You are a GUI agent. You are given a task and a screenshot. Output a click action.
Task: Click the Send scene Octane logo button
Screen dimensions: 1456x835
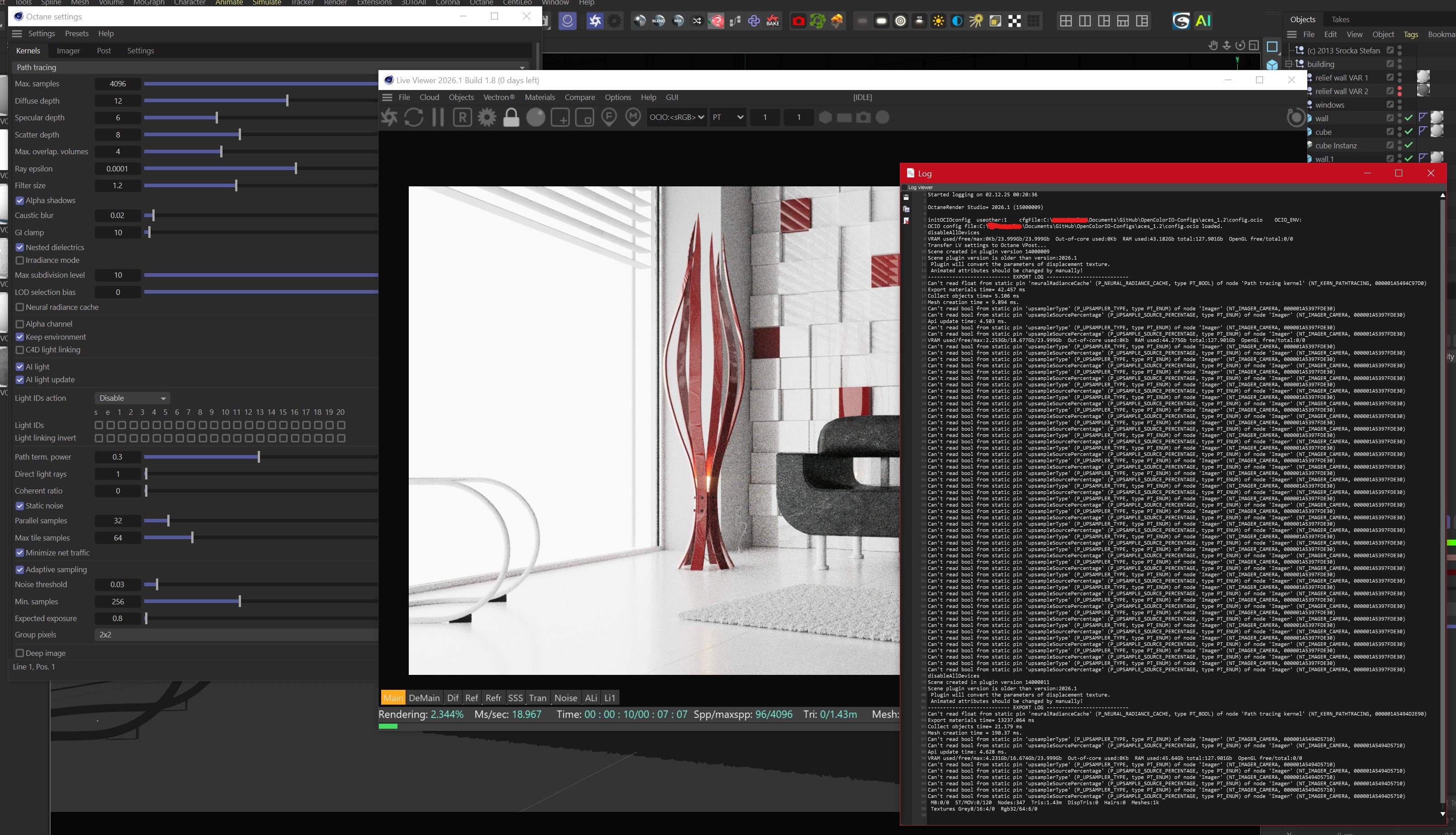click(389, 118)
